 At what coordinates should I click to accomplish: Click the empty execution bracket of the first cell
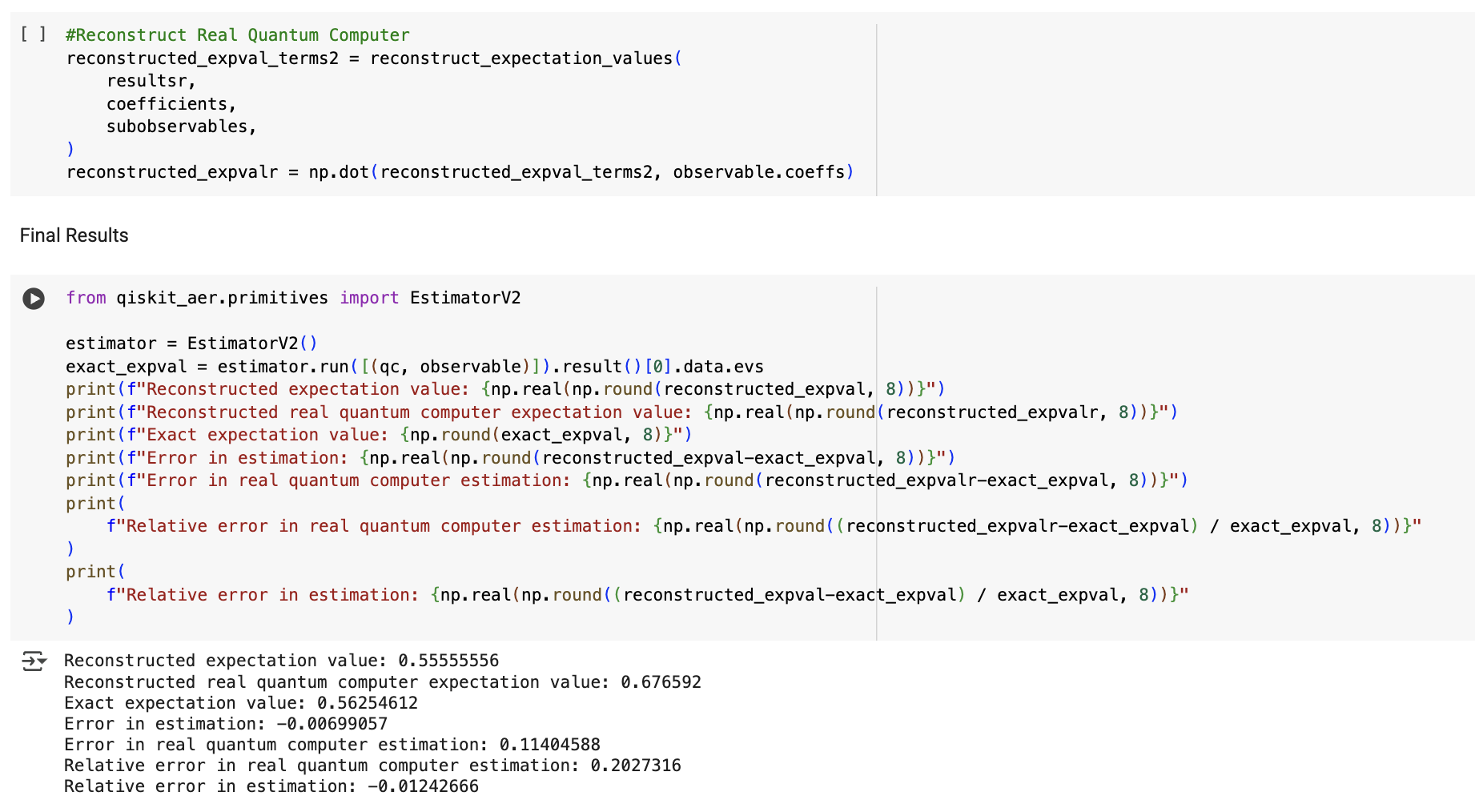[33, 34]
